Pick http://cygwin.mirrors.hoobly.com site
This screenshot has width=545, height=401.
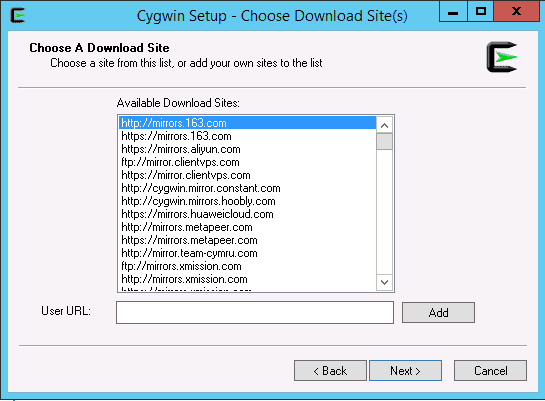247,201
